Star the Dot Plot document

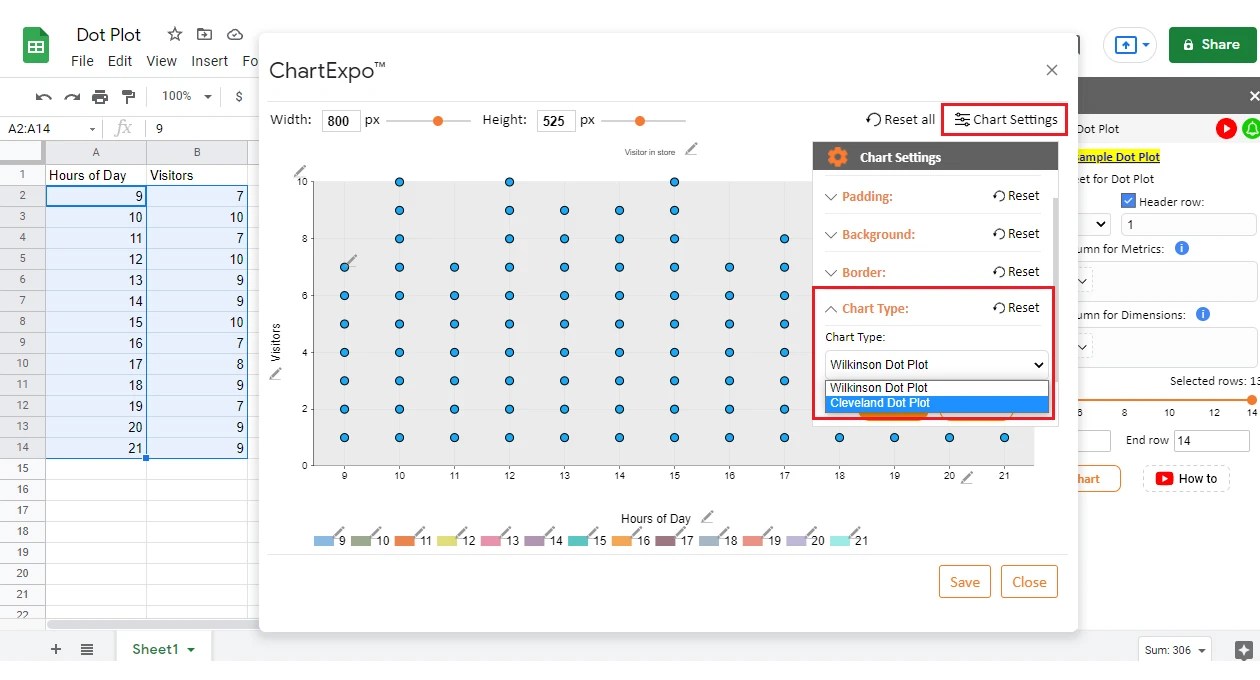click(175, 34)
